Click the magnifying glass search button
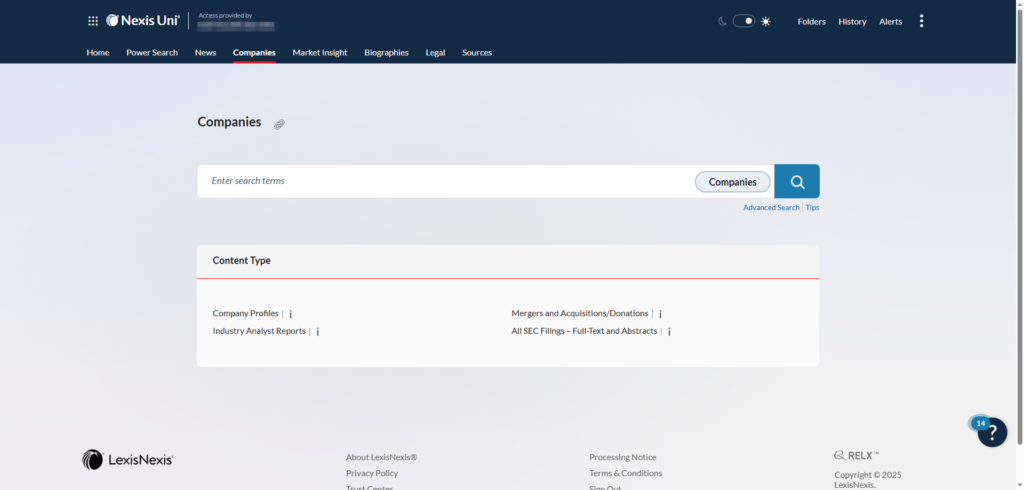The width and height of the screenshot is (1024, 490). click(x=797, y=181)
